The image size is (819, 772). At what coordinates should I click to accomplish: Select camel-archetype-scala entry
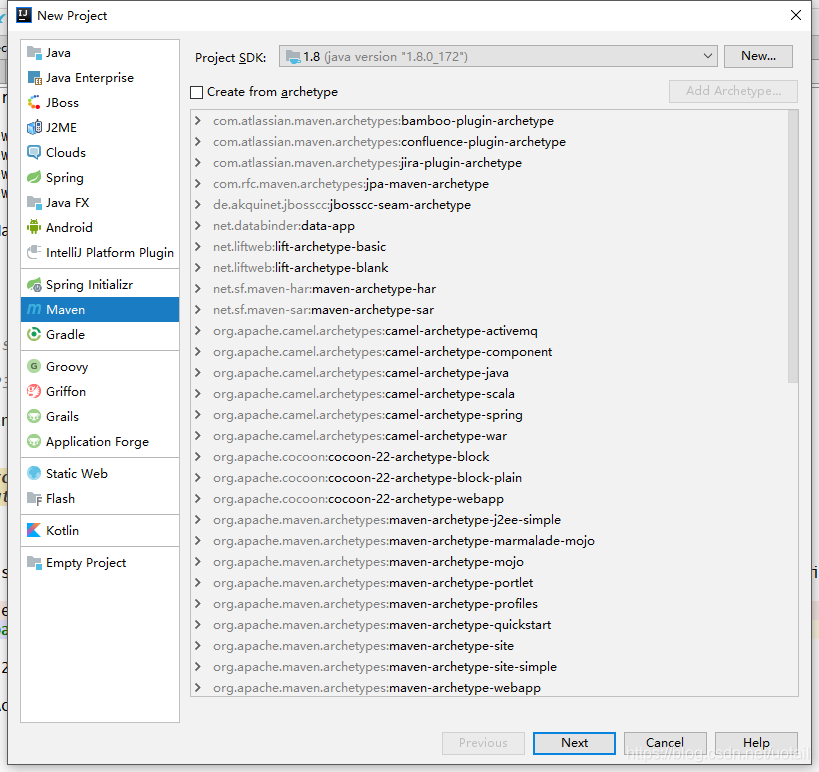(x=489, y=394)
